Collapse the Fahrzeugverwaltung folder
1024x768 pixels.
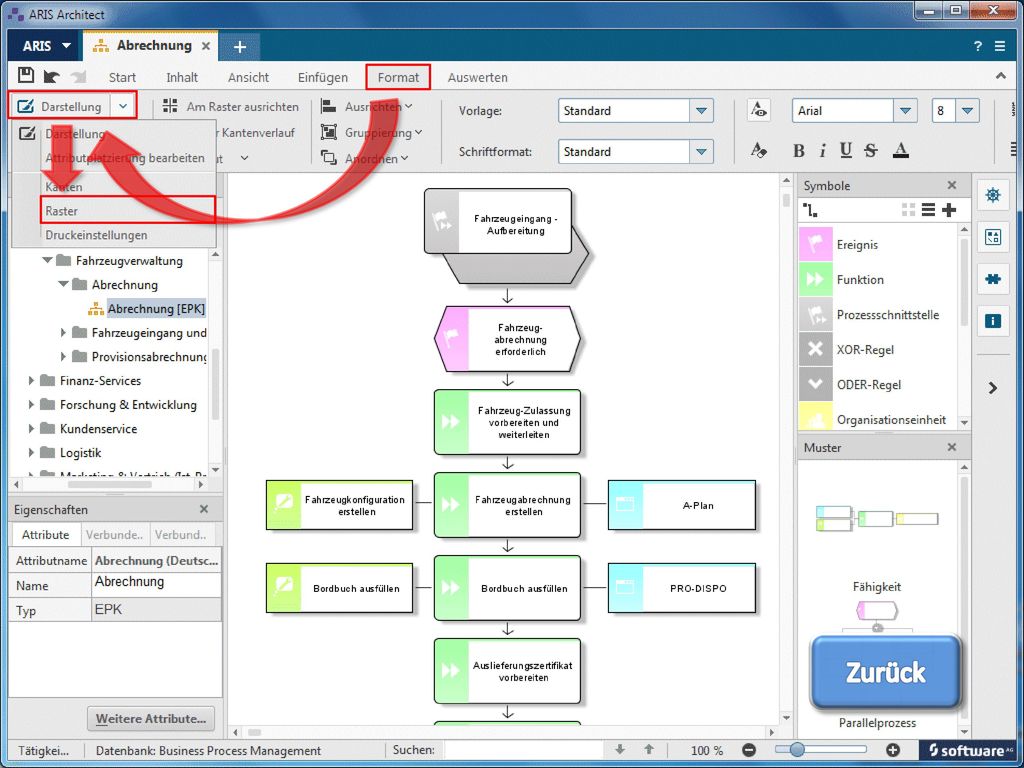tap(47, 260)
